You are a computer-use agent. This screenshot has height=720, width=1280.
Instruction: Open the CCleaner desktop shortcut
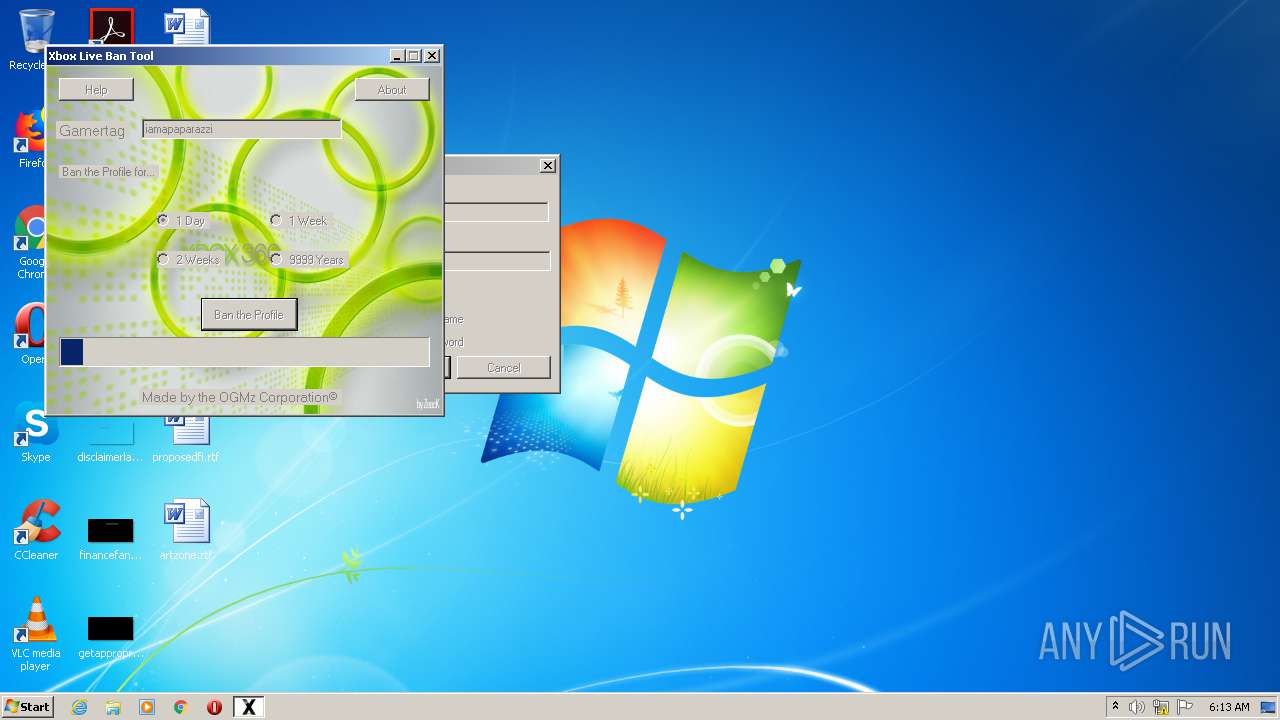coord(36,530)
